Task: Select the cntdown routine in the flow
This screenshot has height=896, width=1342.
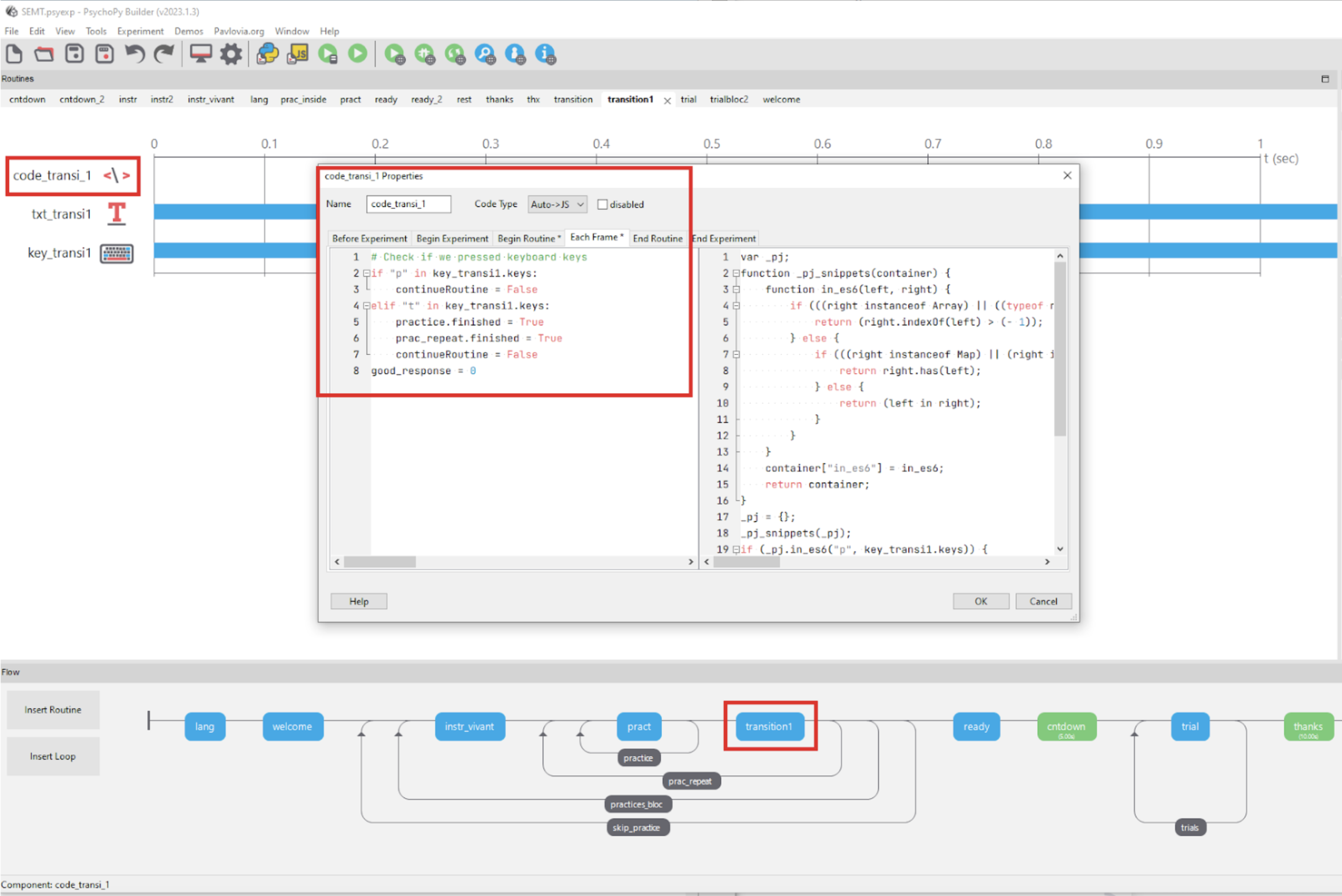Action: pyautogui.click(x=1066, y=727)
